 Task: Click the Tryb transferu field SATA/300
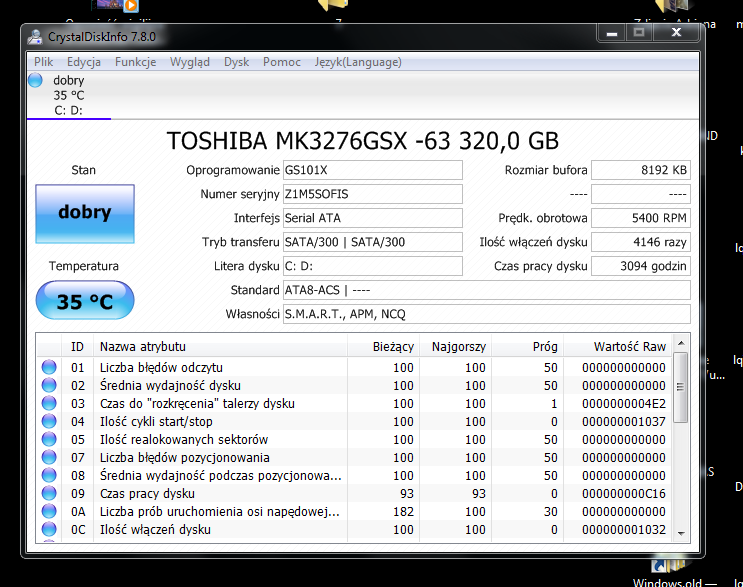[x=372, y=242]
